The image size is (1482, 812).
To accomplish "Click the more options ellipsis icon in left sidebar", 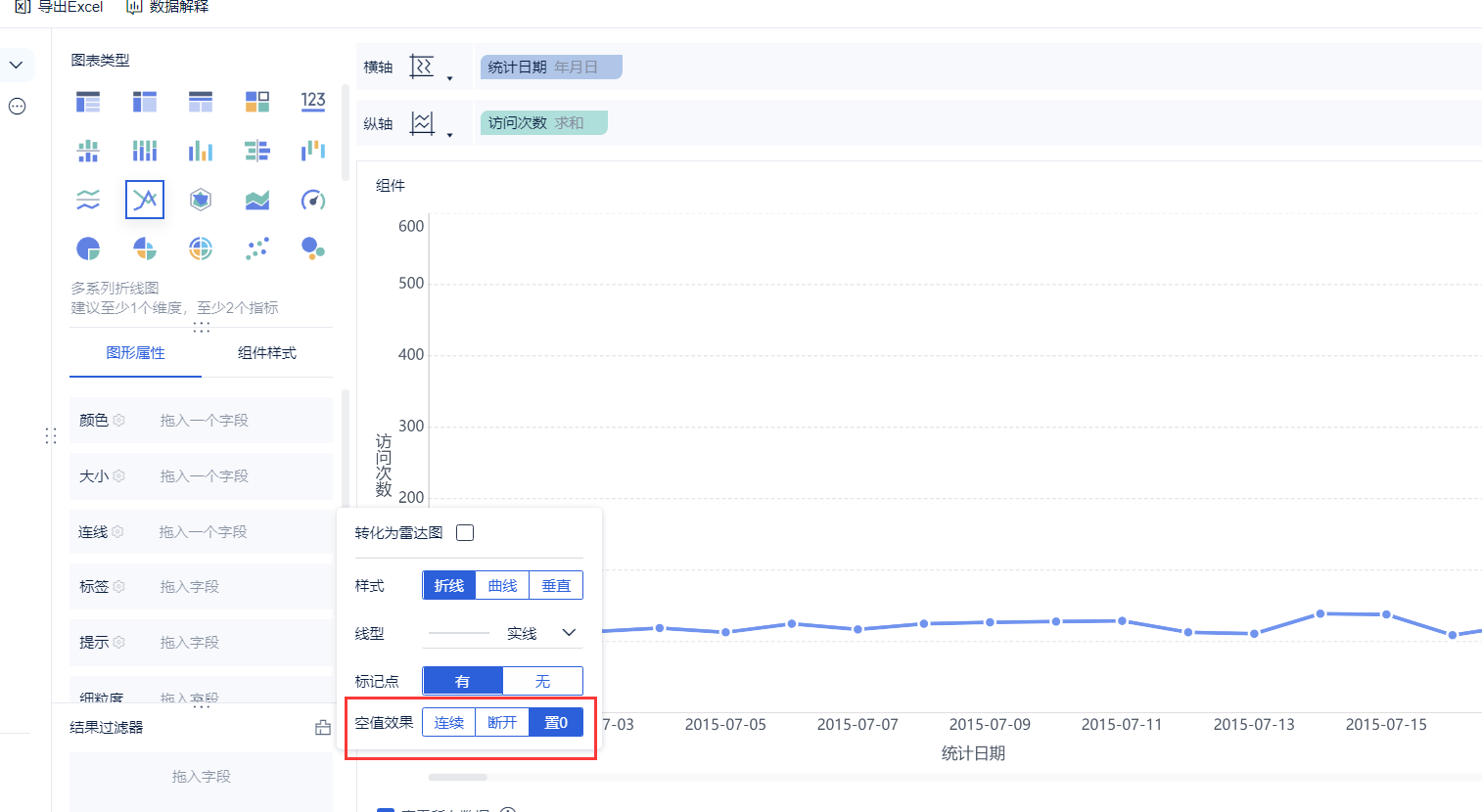I will pyautogui.click(x=17, y=107).
